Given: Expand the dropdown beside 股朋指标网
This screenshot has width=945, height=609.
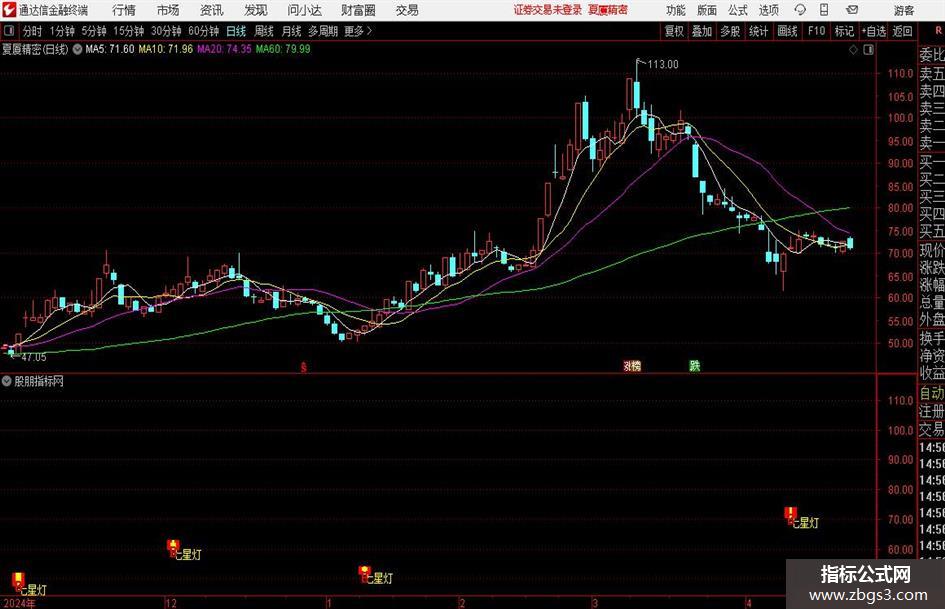Looking at the screenshot, I should pyautogui.click(x=7, y=381).
